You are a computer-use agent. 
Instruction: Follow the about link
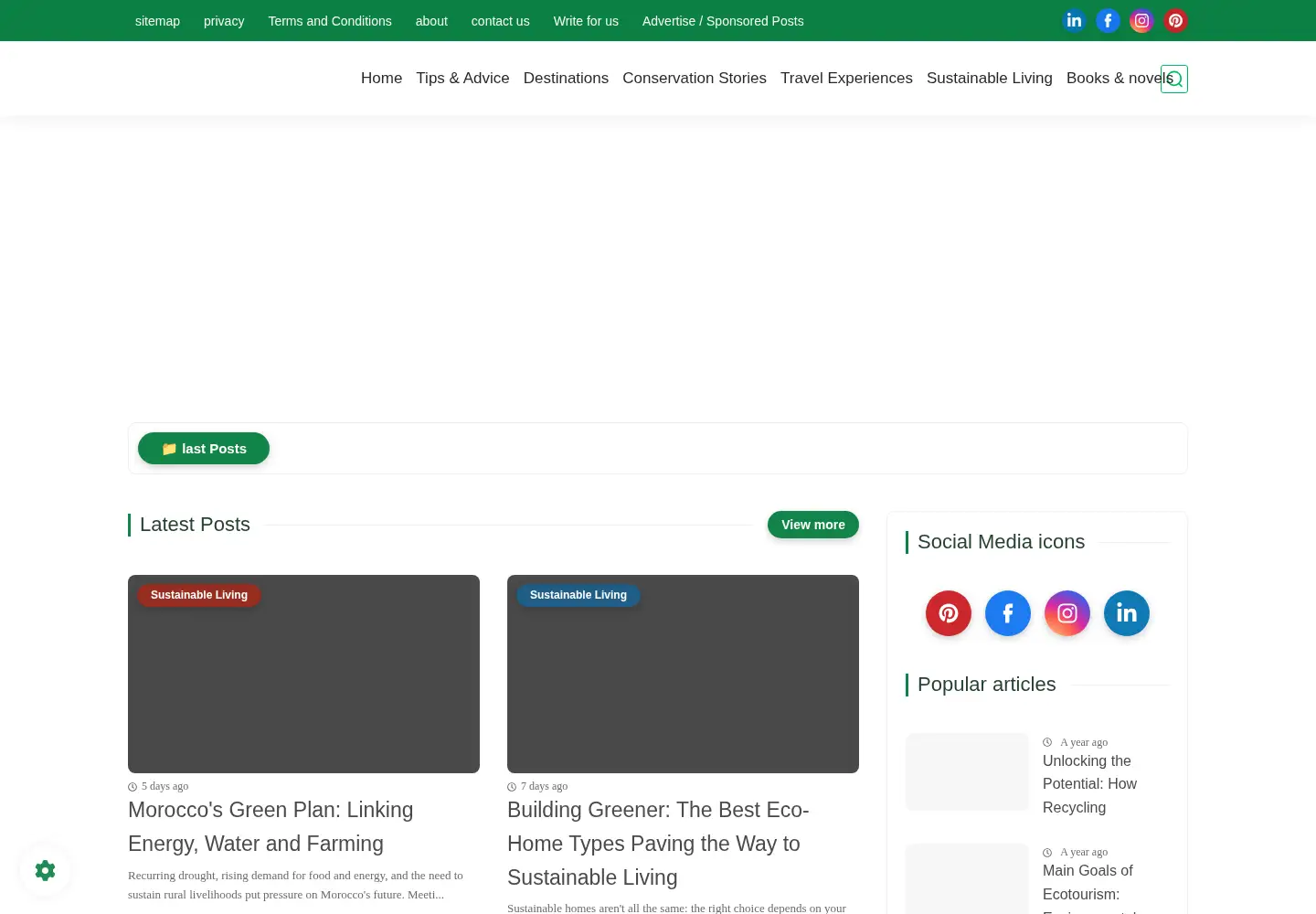click(x=431, y=21)
